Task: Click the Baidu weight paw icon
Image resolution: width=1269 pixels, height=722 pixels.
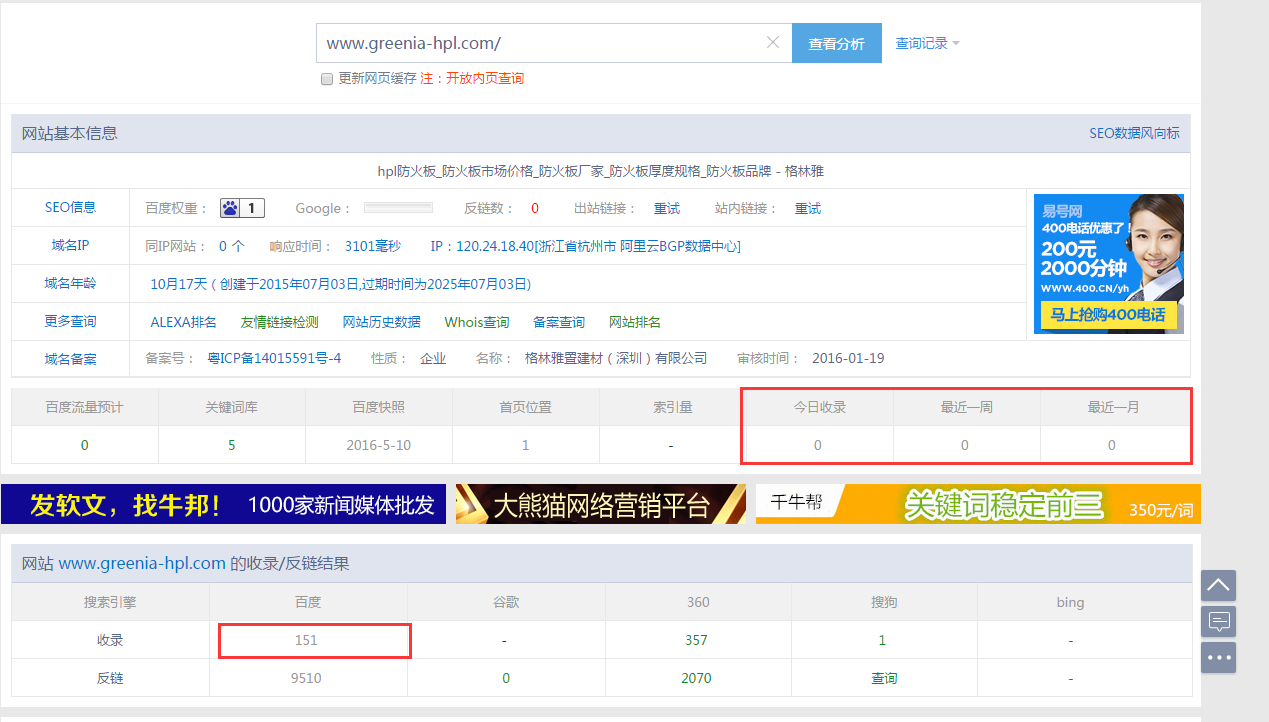Action: pos(231,209)
